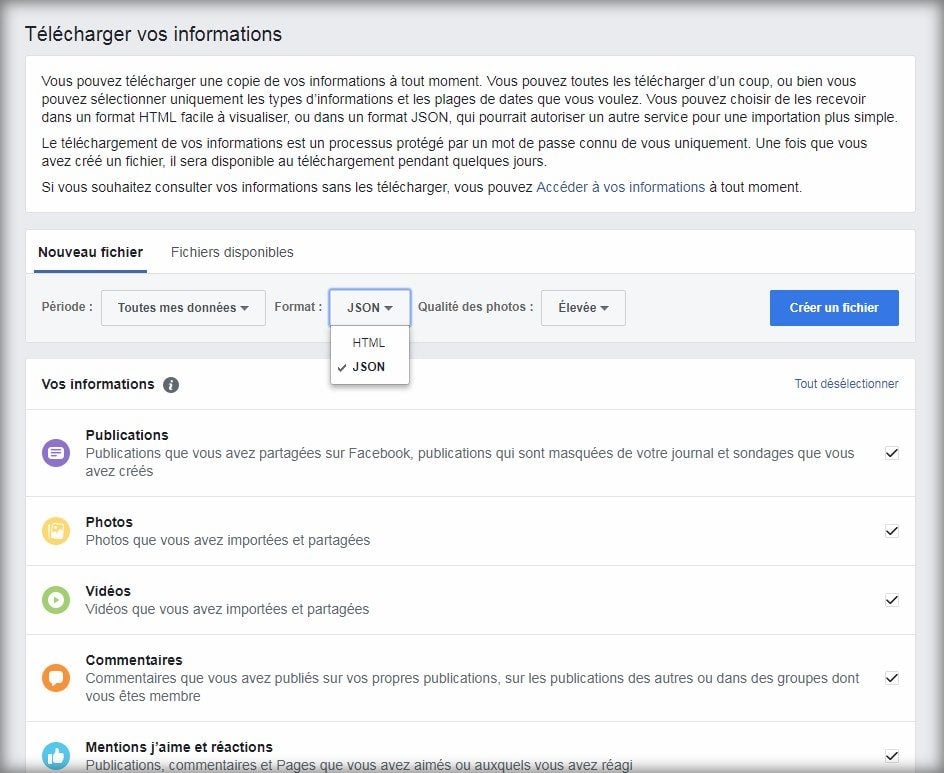This screenshot has width=944, height=773.
Task: Open the Élevée photo quality dropdown
Action: [x=583, y=308]
